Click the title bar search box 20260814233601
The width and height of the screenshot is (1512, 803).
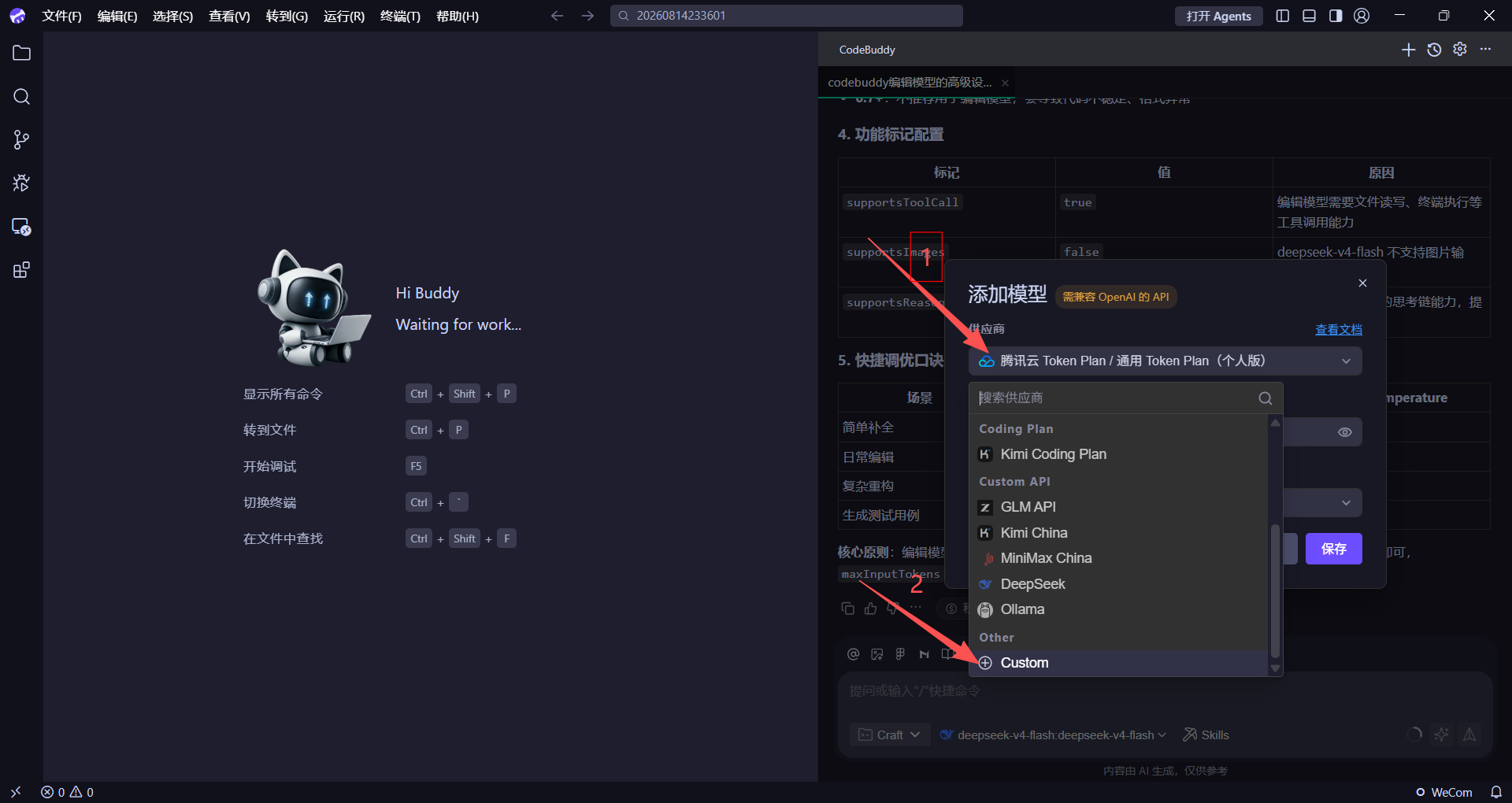click(786, 16)
